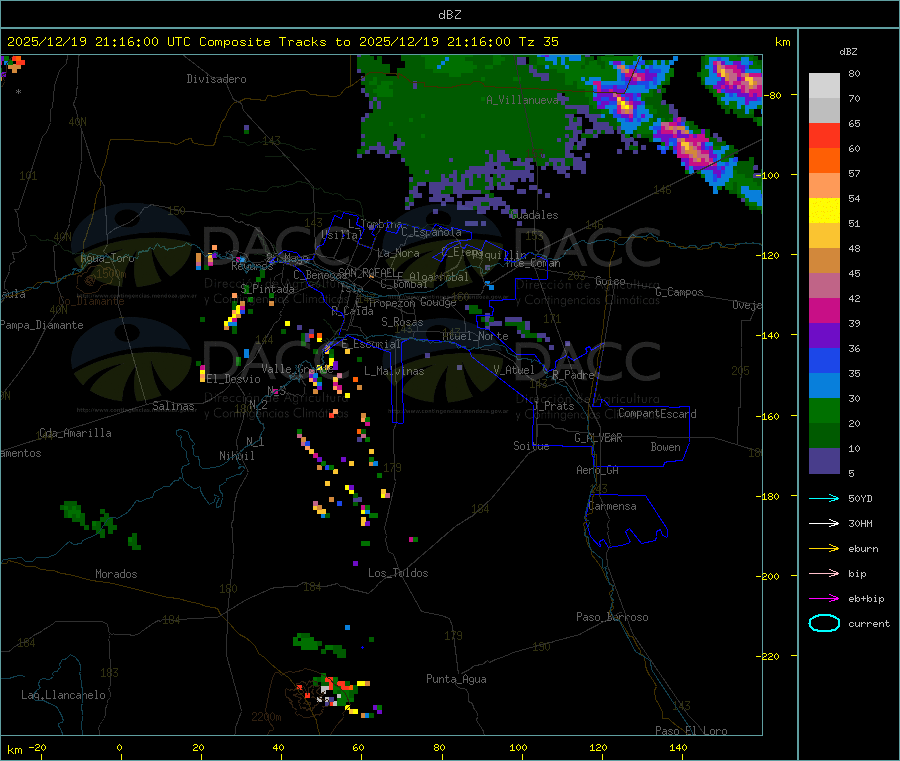Click the La_Nora map label
Screen dimensions: 900x761
point(398,253)
